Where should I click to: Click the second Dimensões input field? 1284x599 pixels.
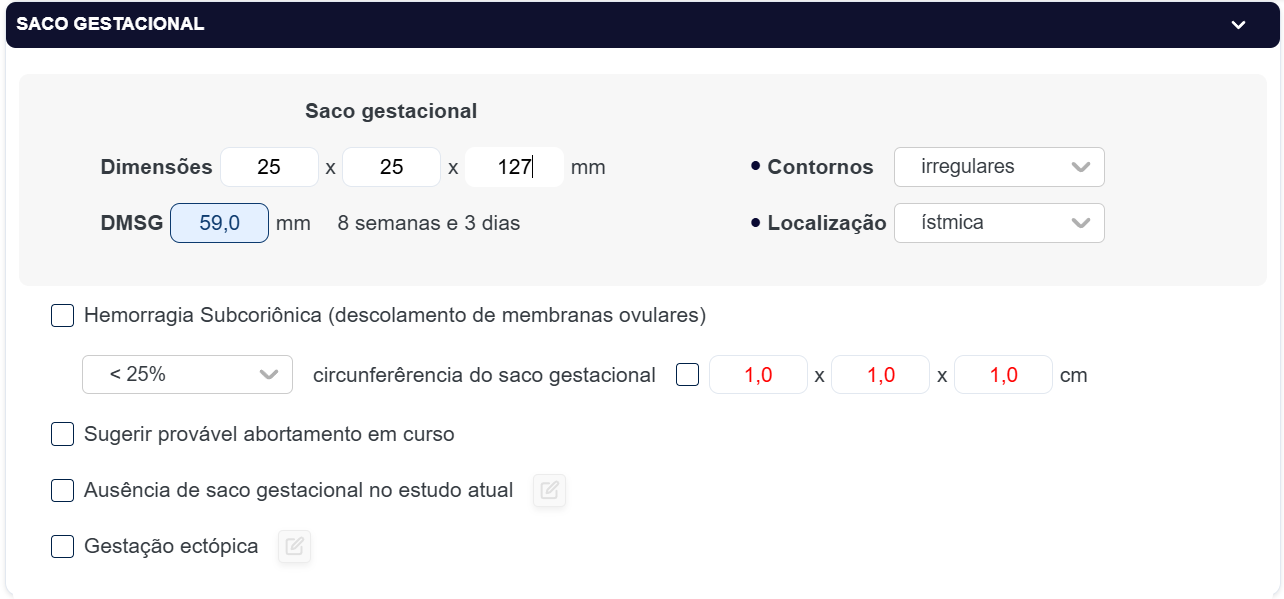(391, 167)
